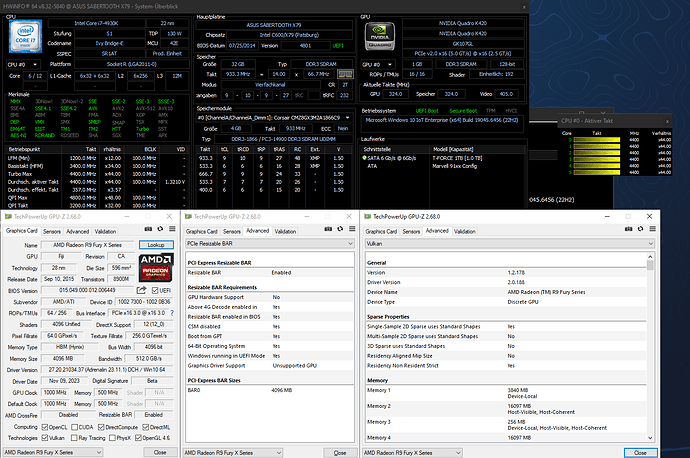The width and height of the screenshot is (690, 458).
Task: Click the SATA drive status icon in Laufwerke
Action: click(x=364, y=158)
